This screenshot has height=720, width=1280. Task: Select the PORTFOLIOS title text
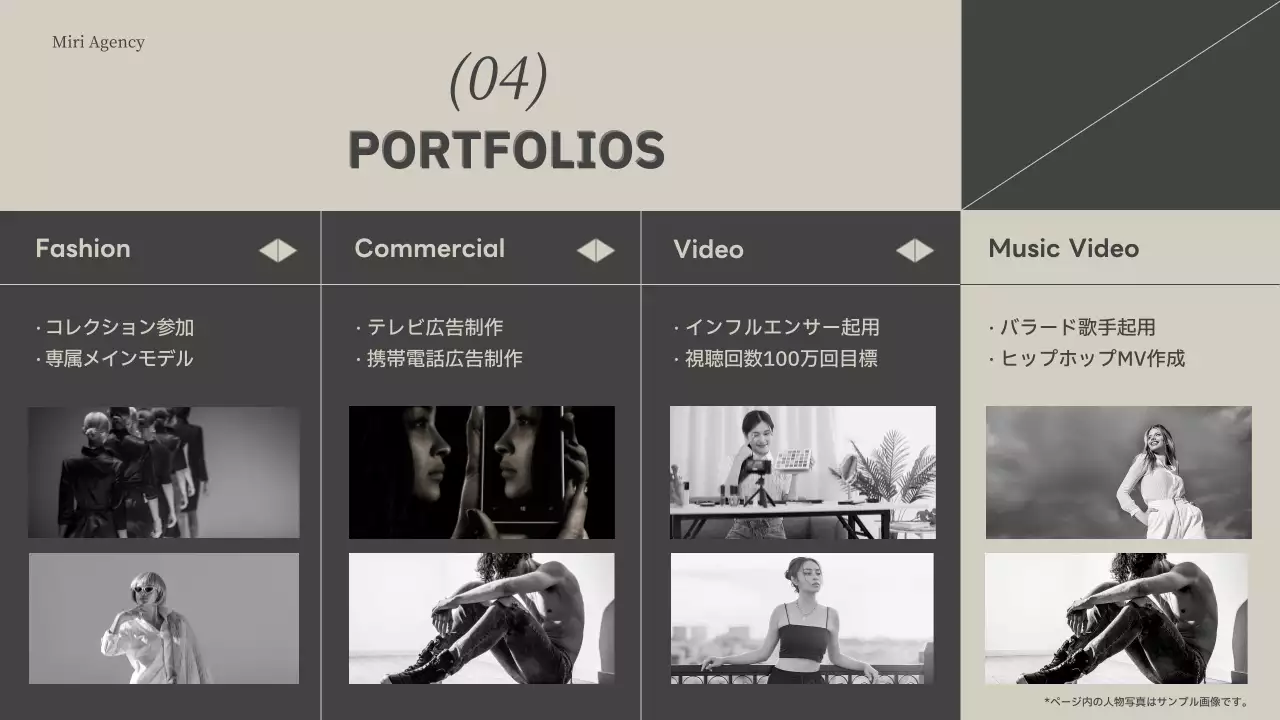coord(506,150)
